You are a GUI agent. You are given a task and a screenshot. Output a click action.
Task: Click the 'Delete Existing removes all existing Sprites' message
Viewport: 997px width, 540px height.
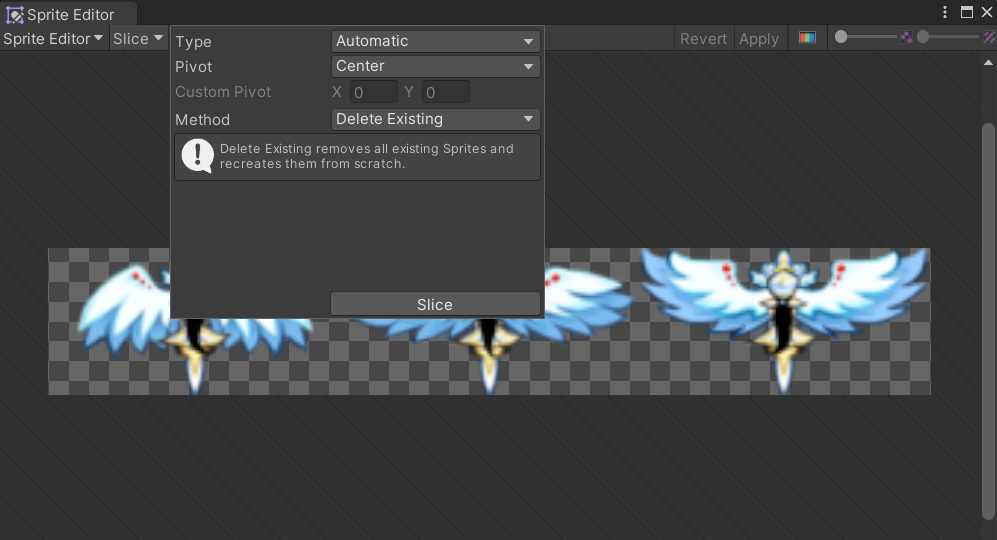(x=366, y=156)
